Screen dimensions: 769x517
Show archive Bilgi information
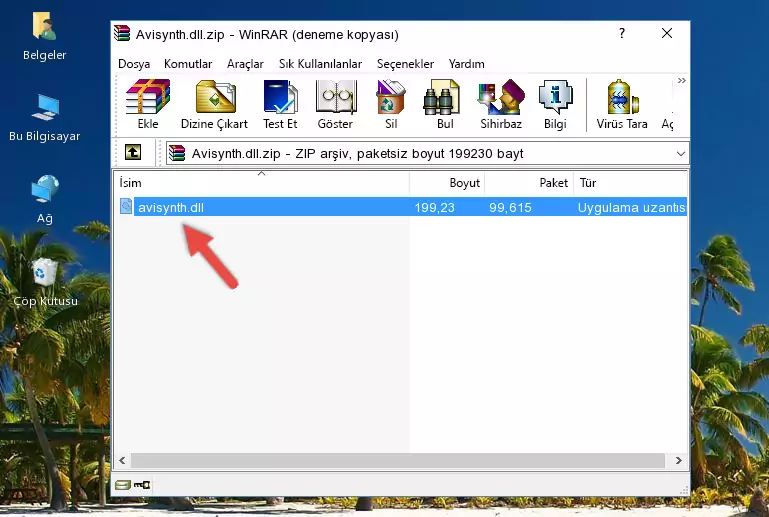pyautogui.click(x=555, y=104)
